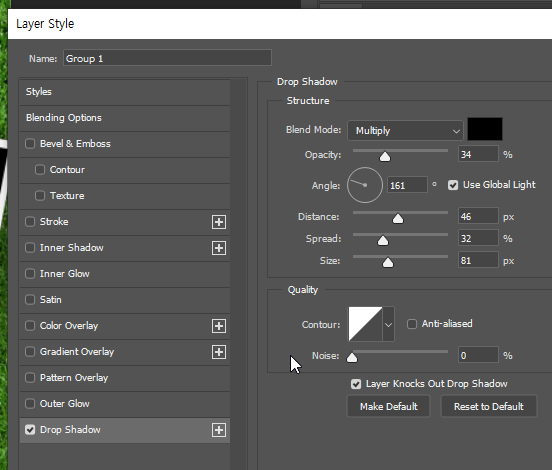Click the Make Default button

(388, 406)
